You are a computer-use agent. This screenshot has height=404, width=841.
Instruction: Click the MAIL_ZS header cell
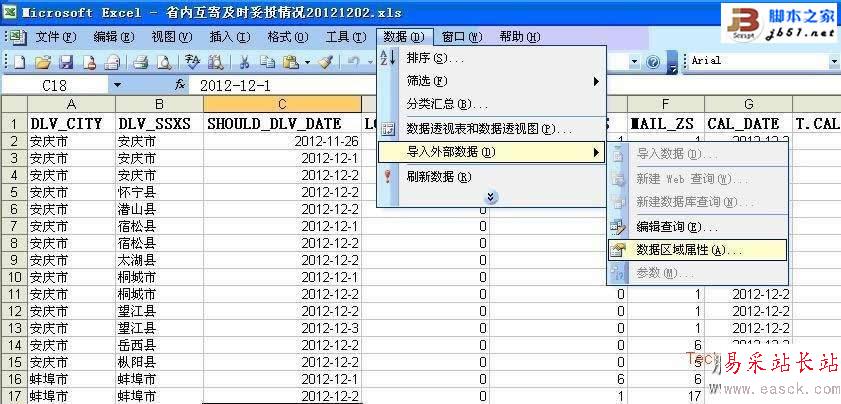coord(666,123)
